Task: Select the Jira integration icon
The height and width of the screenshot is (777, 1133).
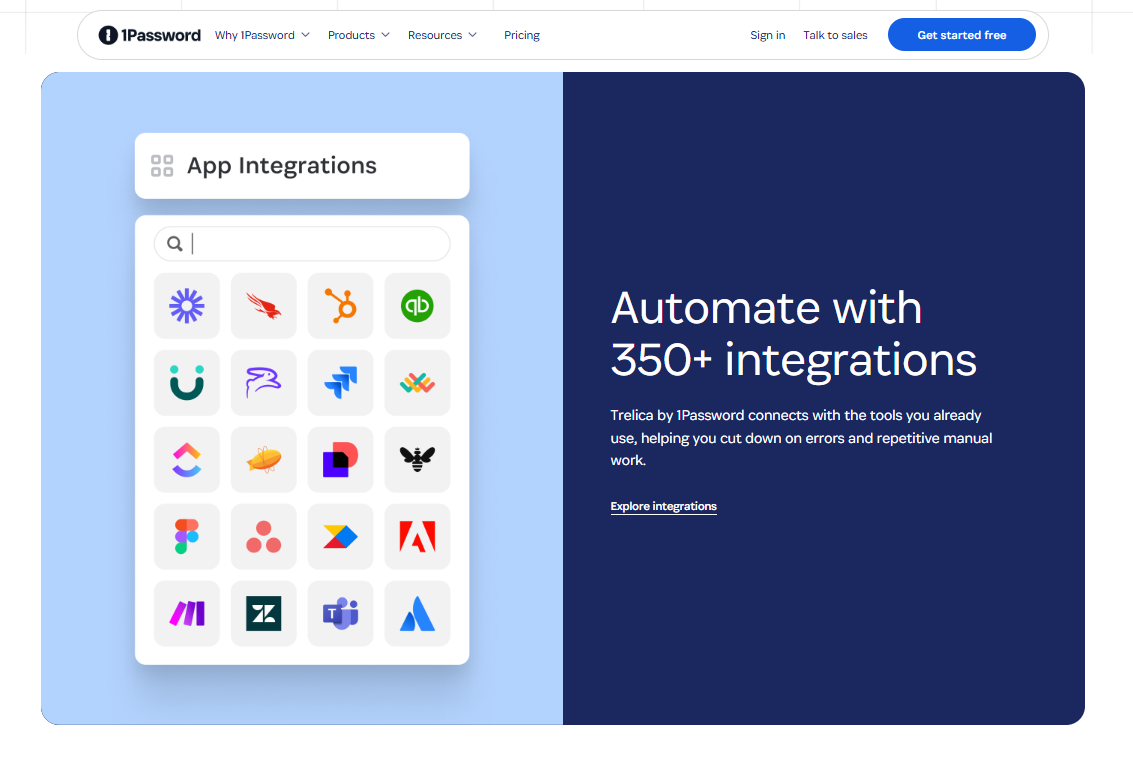Action: tap(340, 383)
